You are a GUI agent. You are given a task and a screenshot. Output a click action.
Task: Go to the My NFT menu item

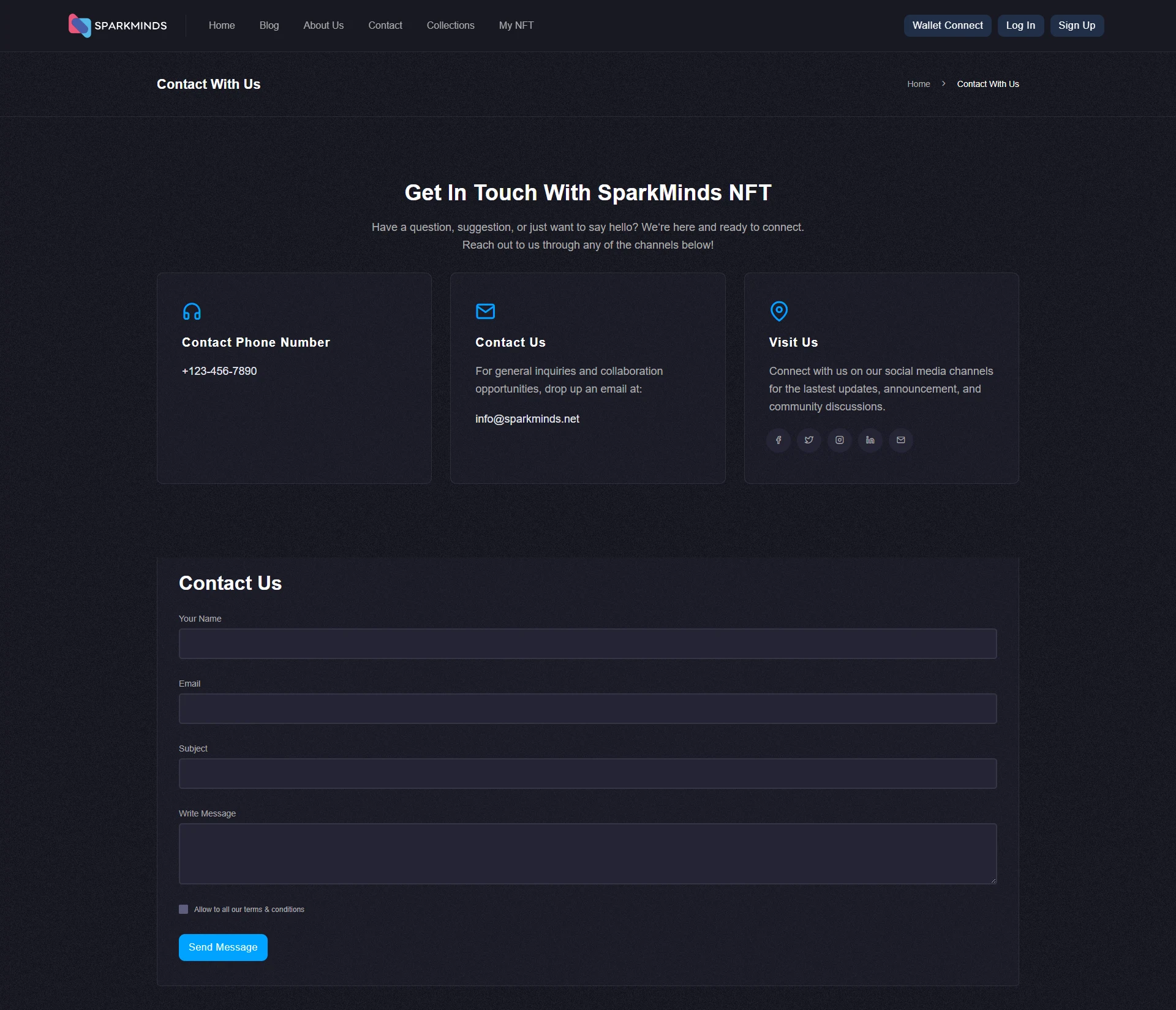(516, 25)
